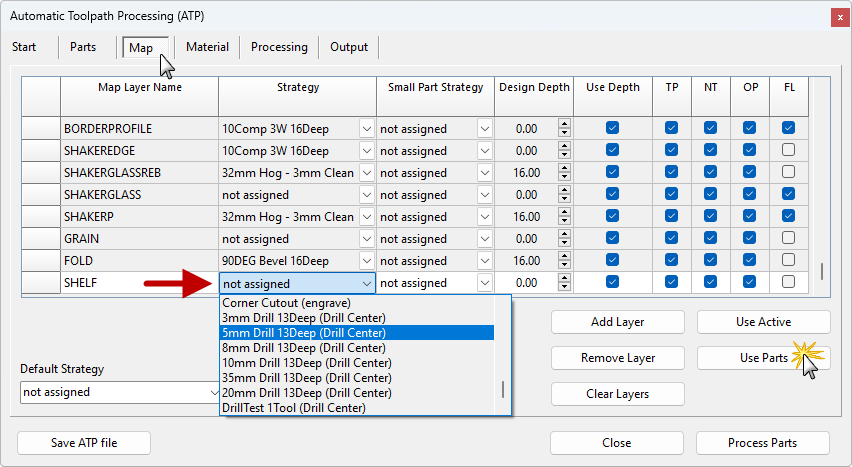Open the Processing tab
Viewport: 852px width, 467px height.
pos(279,47)
